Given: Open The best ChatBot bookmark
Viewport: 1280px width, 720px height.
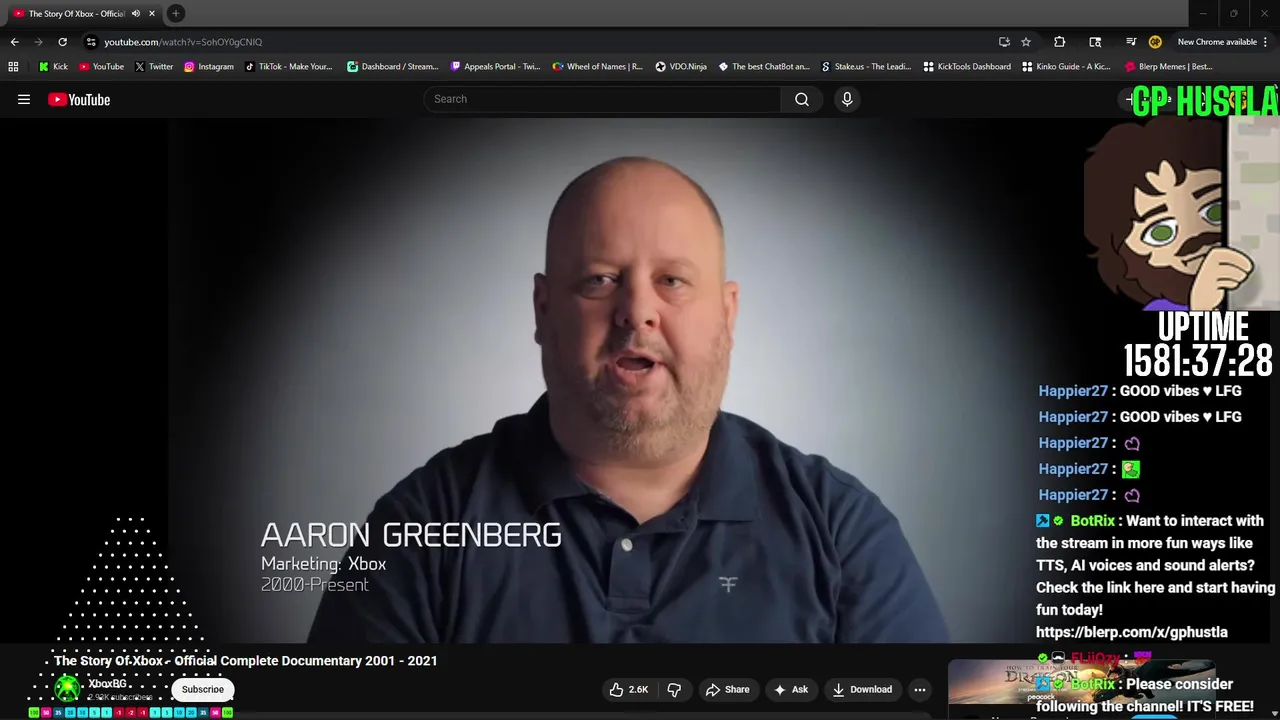Looking at the screenshot, I should click(x=764, y=67).
